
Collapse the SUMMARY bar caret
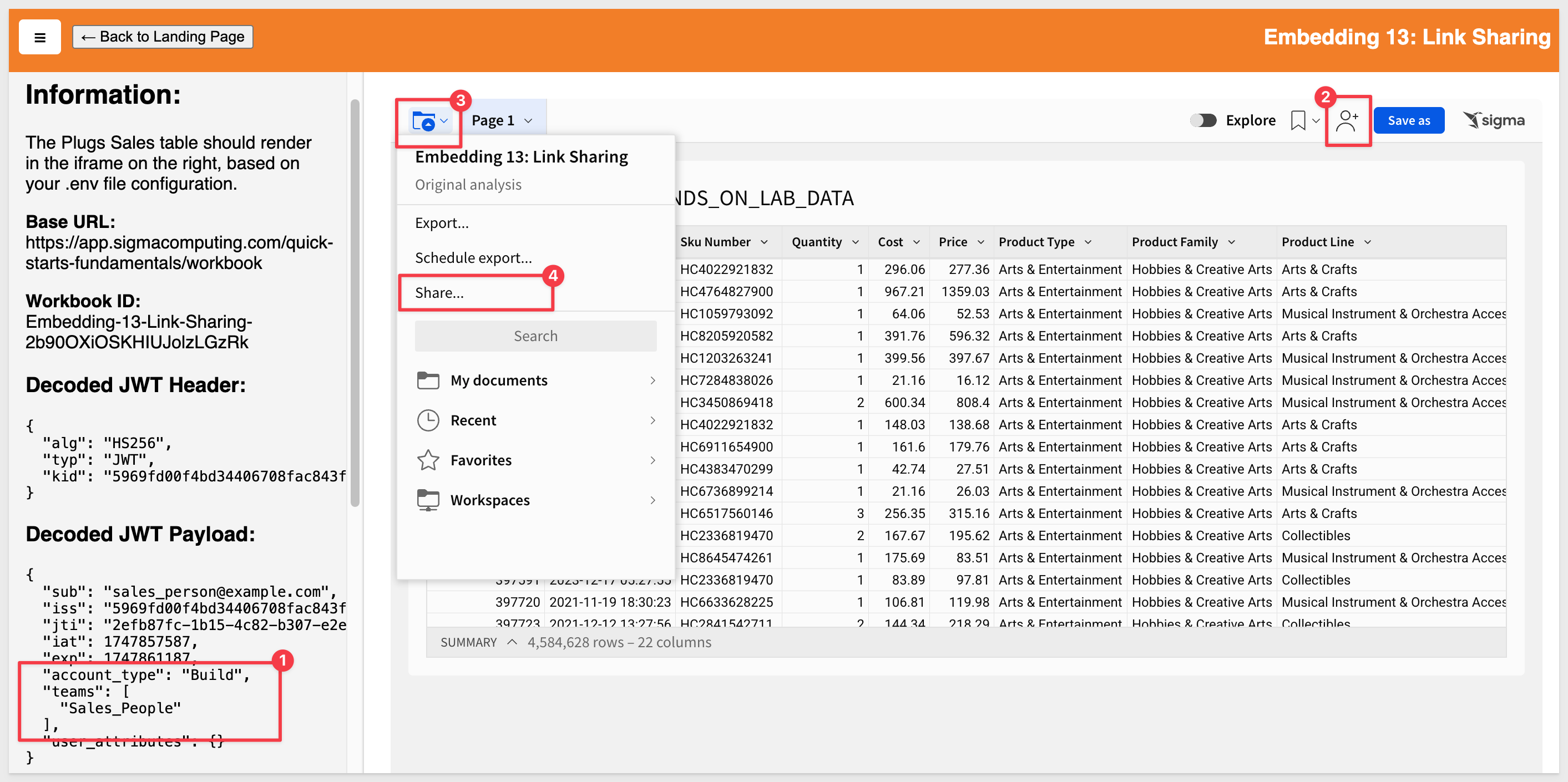(x=512, y=642)
